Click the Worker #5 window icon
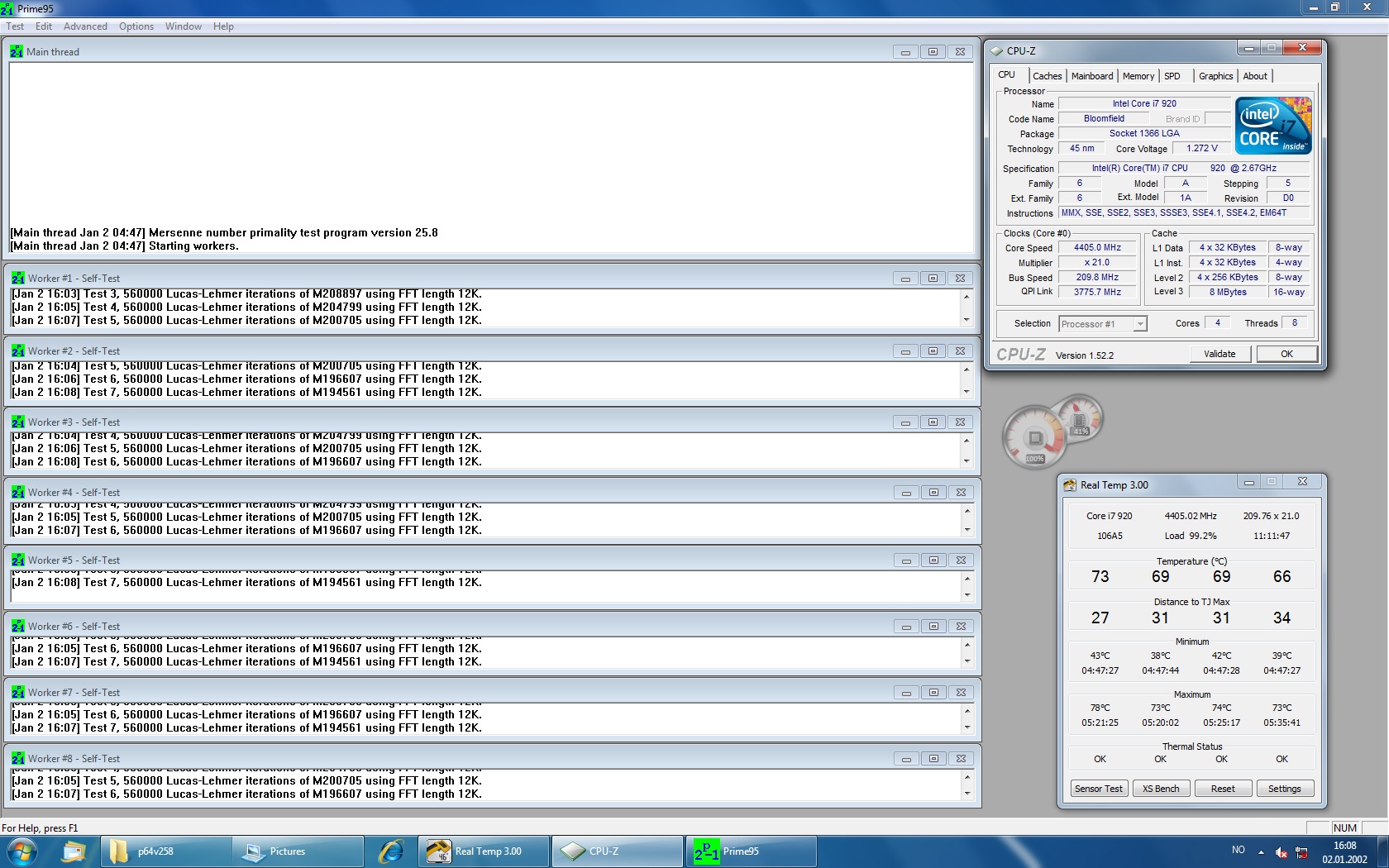The width and height of the screenshot is (1389, 868). click(17, 560)
